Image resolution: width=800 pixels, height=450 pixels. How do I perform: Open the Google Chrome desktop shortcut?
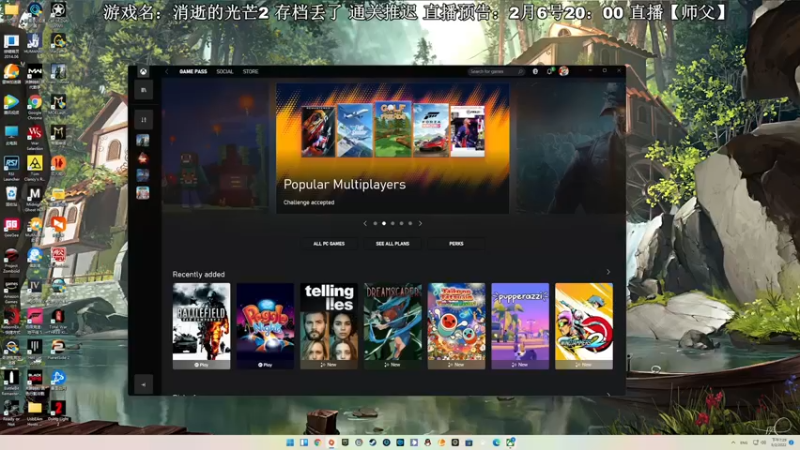(35, 106)
